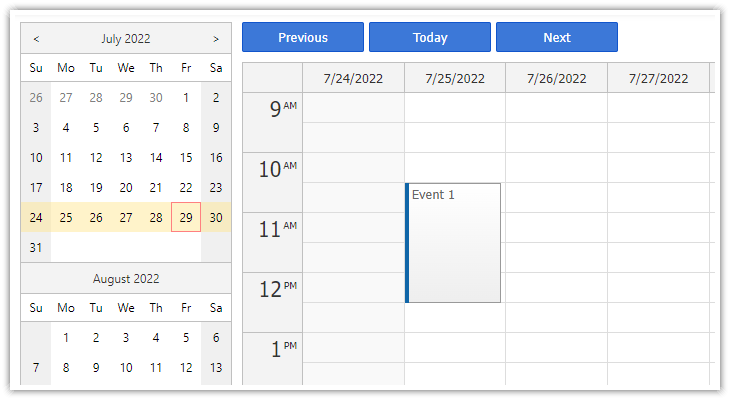Image resolution: width=730 pixels, height=400 pixels.
Task: Click the Today button
Action: pyautogui.click(x=430, y=37)
